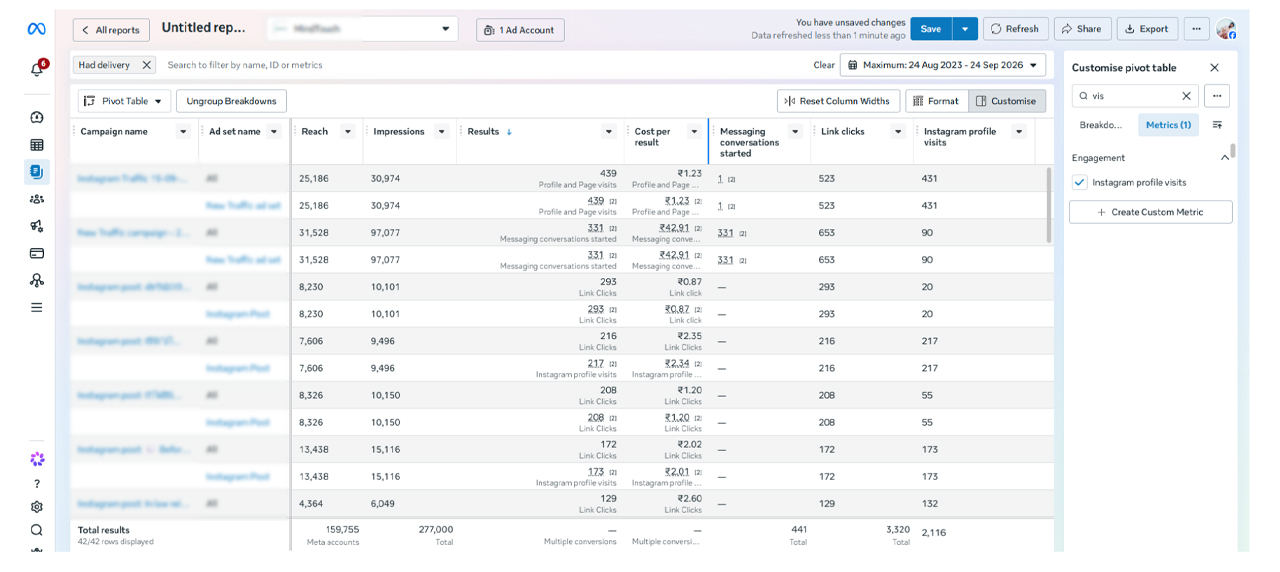Click the table vertical scrollbar
This screenshot has width=1280, height=572.
click(1048, 204)
